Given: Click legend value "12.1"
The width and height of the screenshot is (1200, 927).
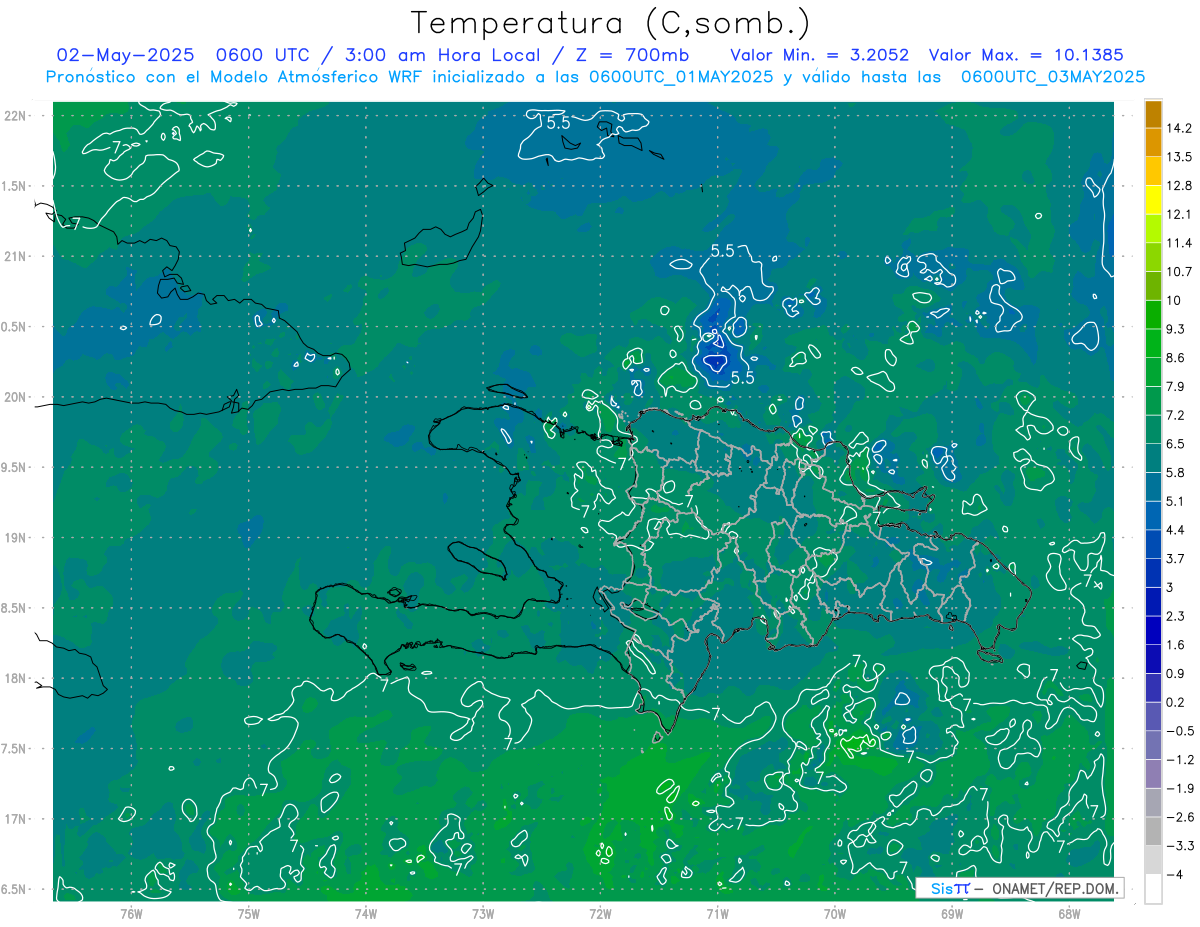Looking at the screenshot, I should (x=1179, y=214).
